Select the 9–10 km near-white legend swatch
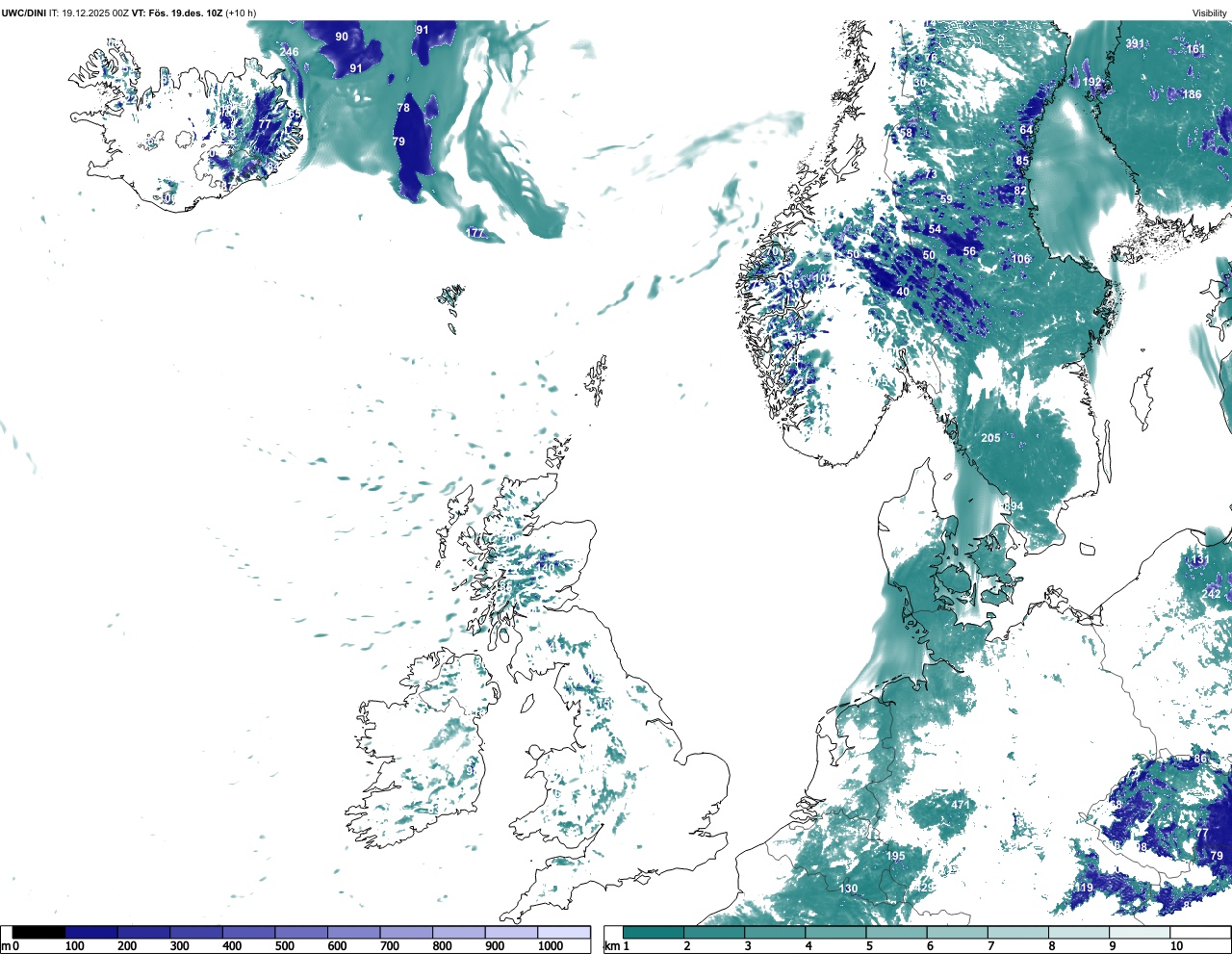This screenshot has width=1232, height=954. (1140, 932)
